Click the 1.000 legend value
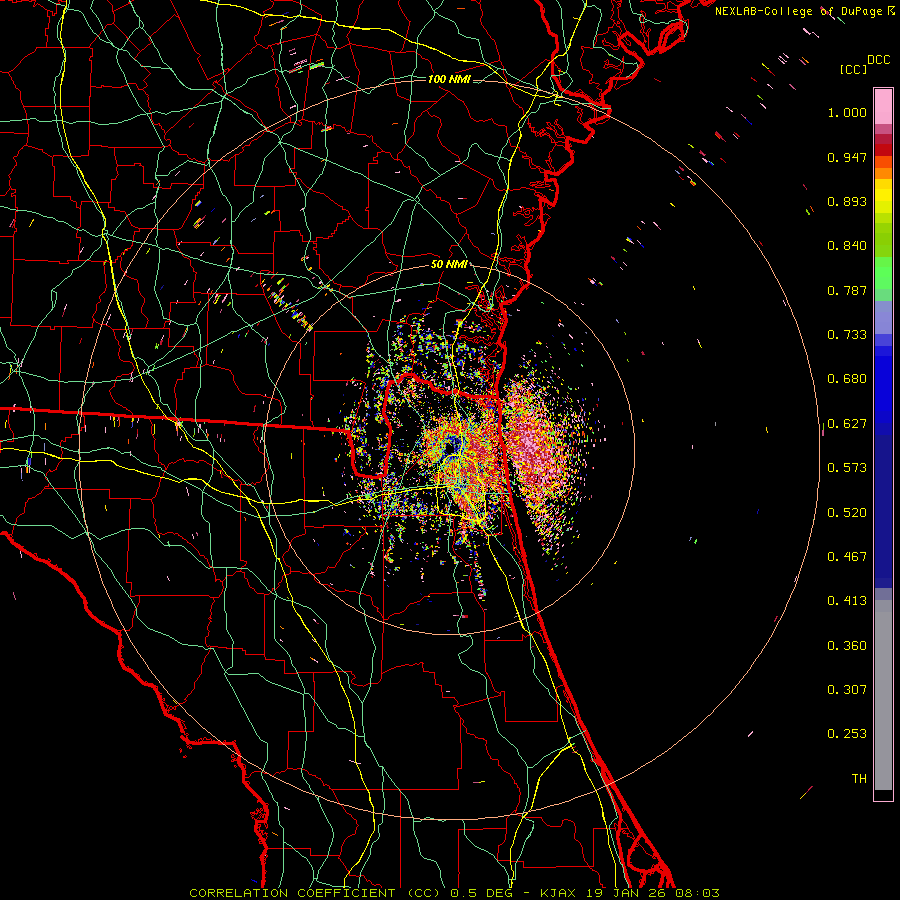This screenshot has width=900, height=900. click(847, 112)
